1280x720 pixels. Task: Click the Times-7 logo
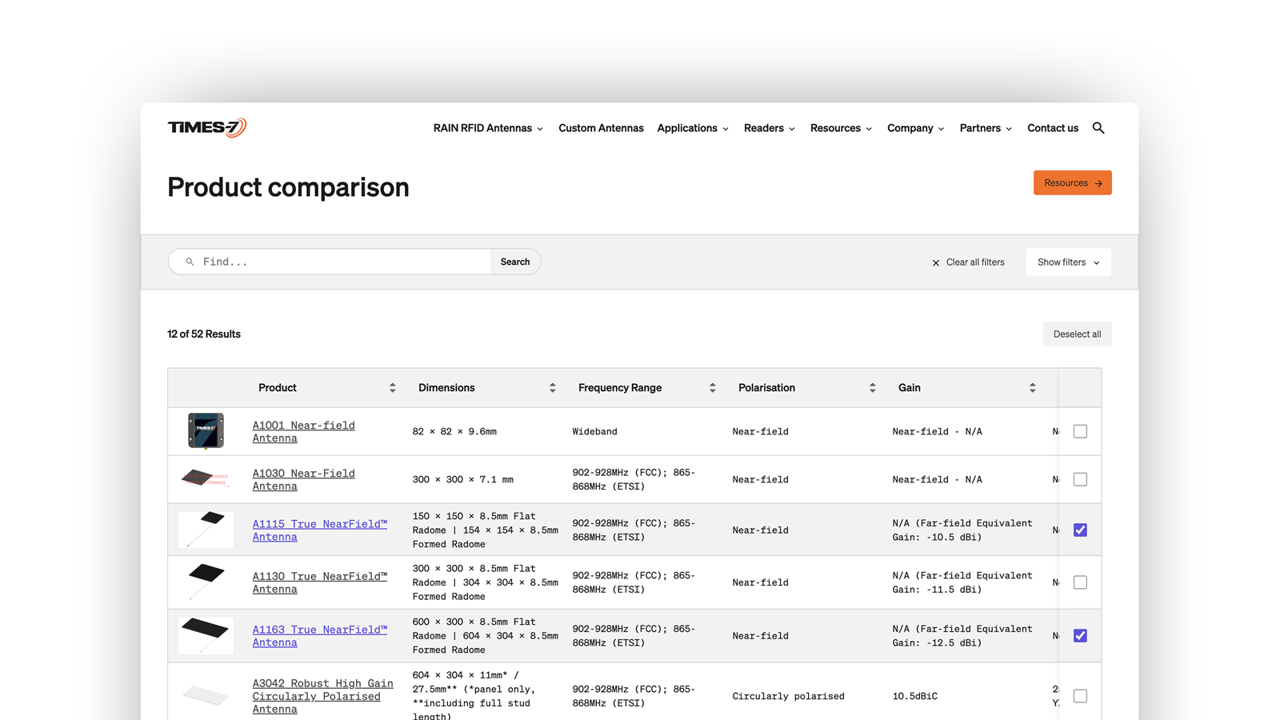tap(207, 127)
